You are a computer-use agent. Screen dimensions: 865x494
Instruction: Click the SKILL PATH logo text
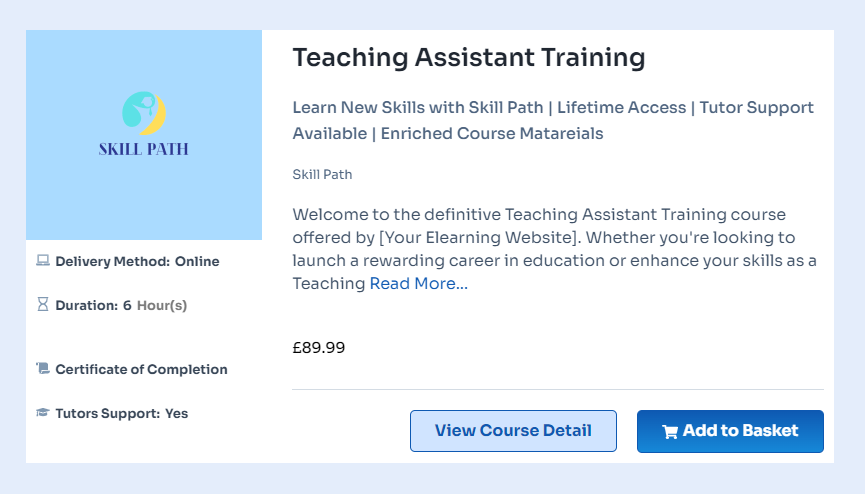click(x=144, y=150)
